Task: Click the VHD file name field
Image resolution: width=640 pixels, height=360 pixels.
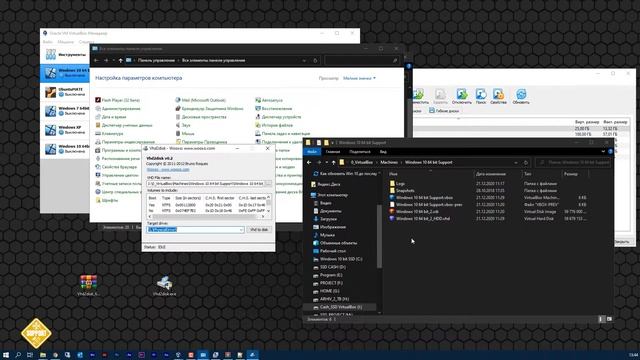Action: [205, 184]
